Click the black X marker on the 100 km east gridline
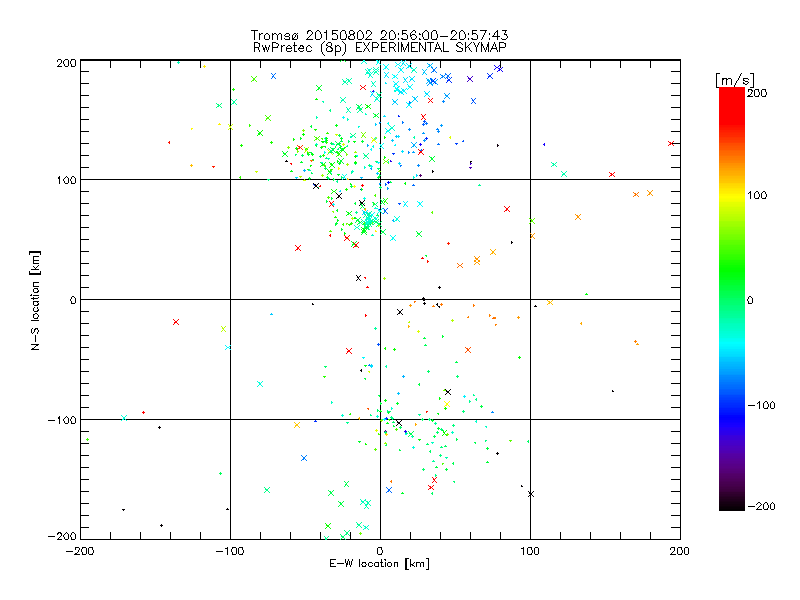Image resolution: width=800 pixels, height=600 pixels. point(531,494)
